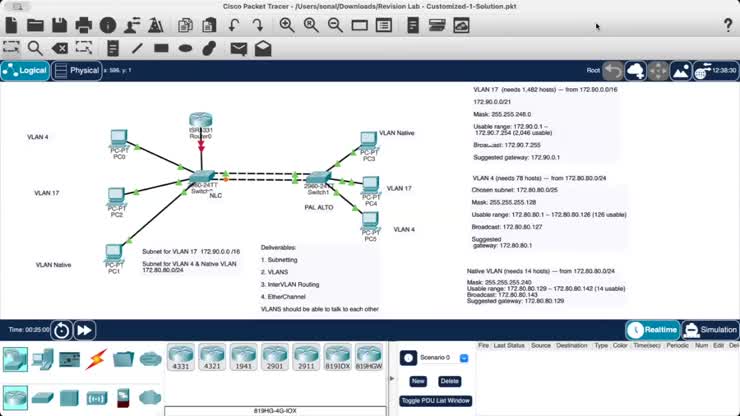Pick the 819IOX router model
The width and height of the screenshot is (740, 416).
pyautogui.click(x=337, y=357)
